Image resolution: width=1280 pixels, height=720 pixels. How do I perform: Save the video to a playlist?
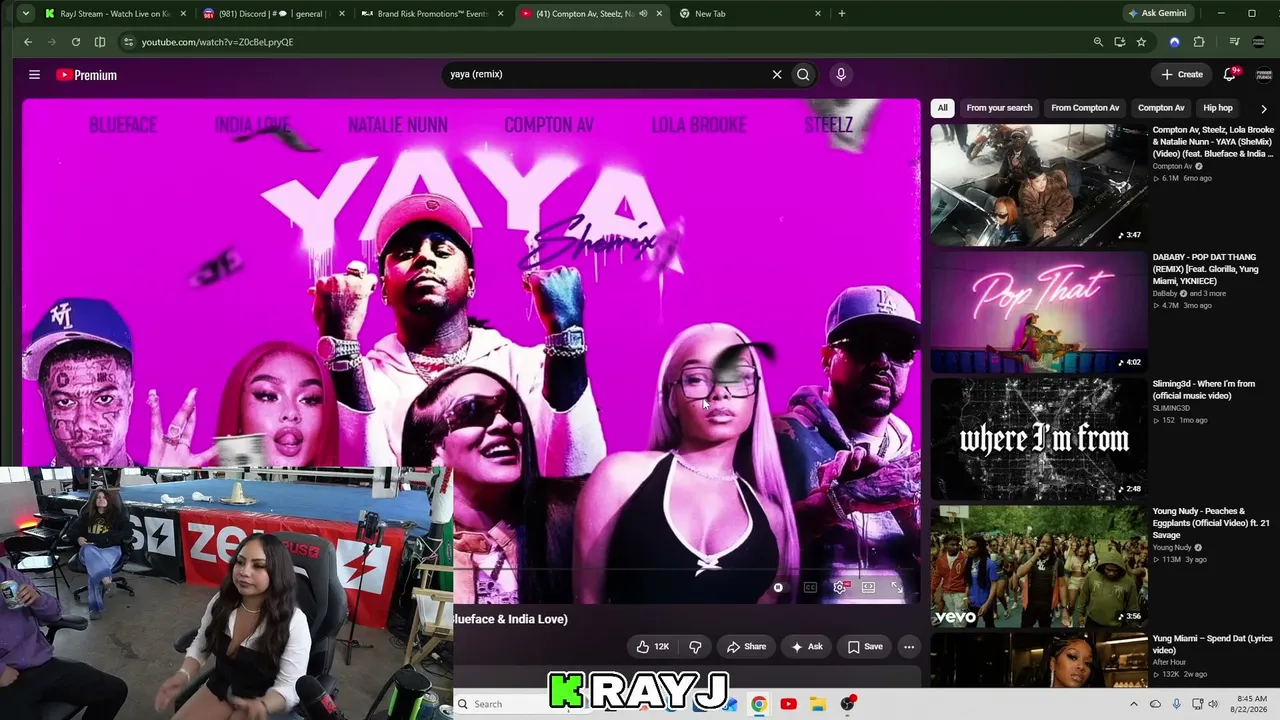coord(865,647)
